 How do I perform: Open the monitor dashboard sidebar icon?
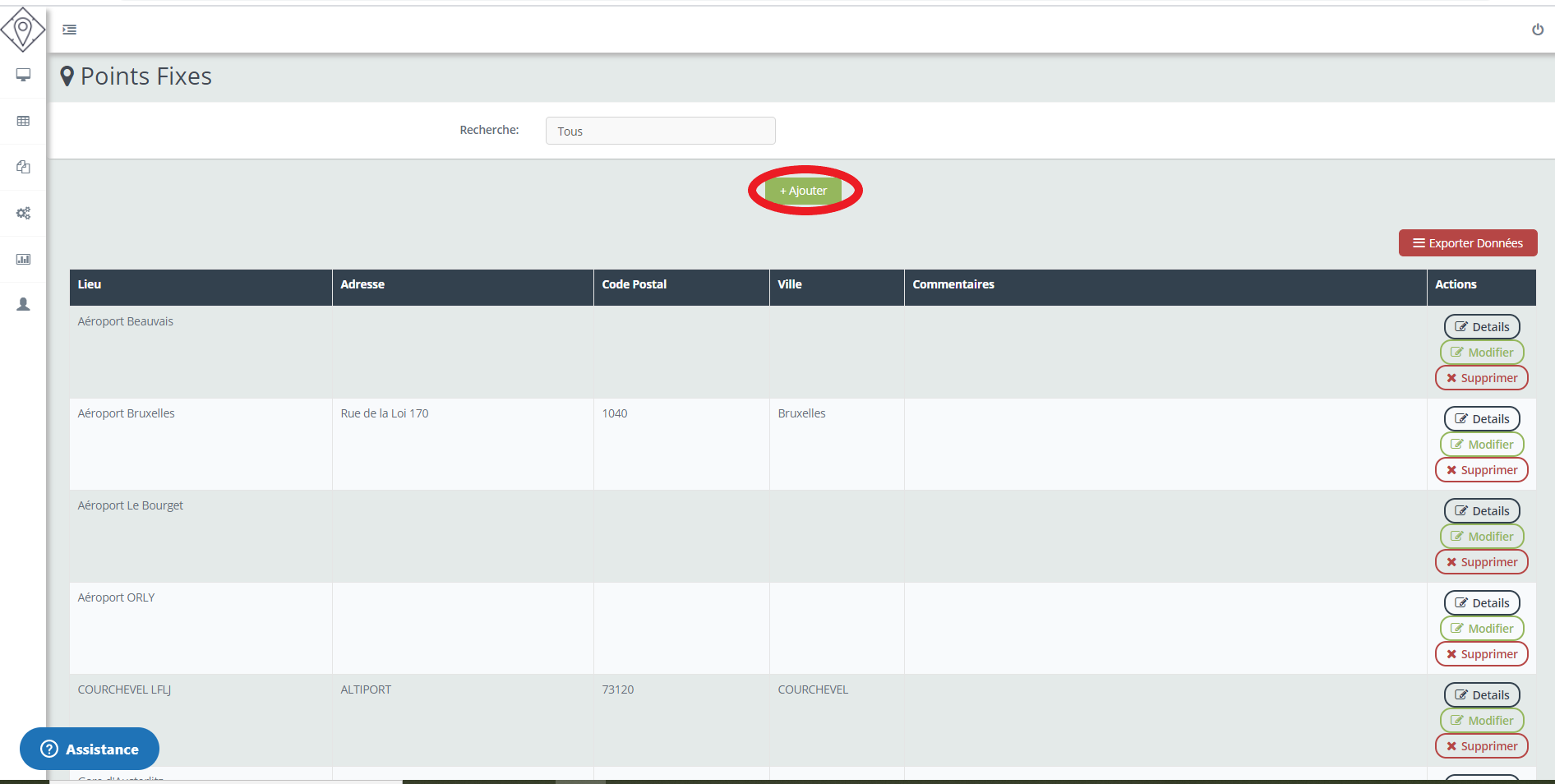click(23, 75)
